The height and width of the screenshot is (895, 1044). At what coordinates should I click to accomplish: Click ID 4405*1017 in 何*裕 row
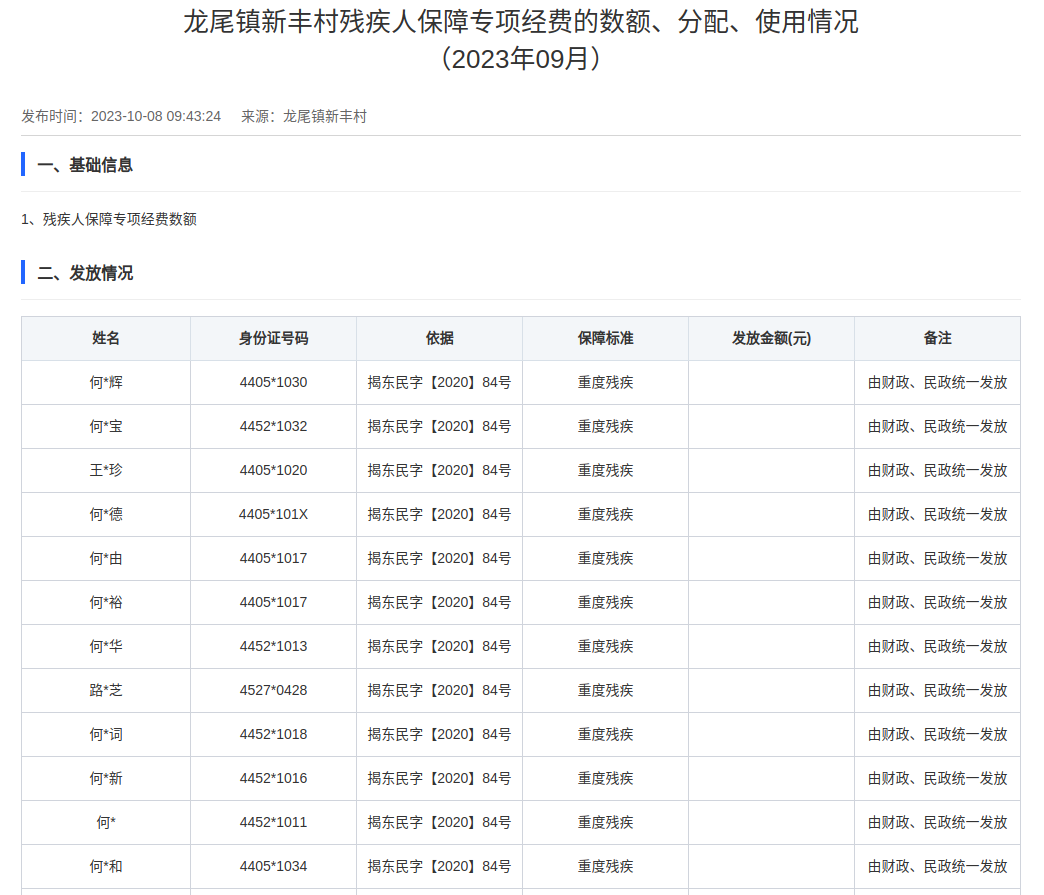coord(274,603)
